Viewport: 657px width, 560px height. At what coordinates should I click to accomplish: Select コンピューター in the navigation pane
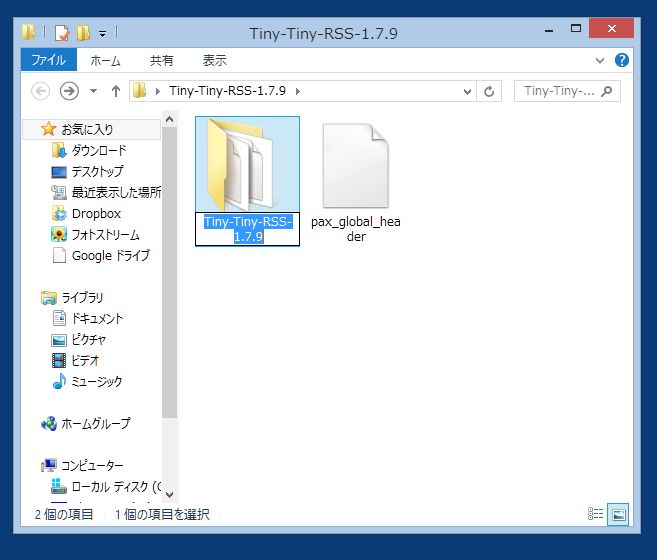click(92, 465)
